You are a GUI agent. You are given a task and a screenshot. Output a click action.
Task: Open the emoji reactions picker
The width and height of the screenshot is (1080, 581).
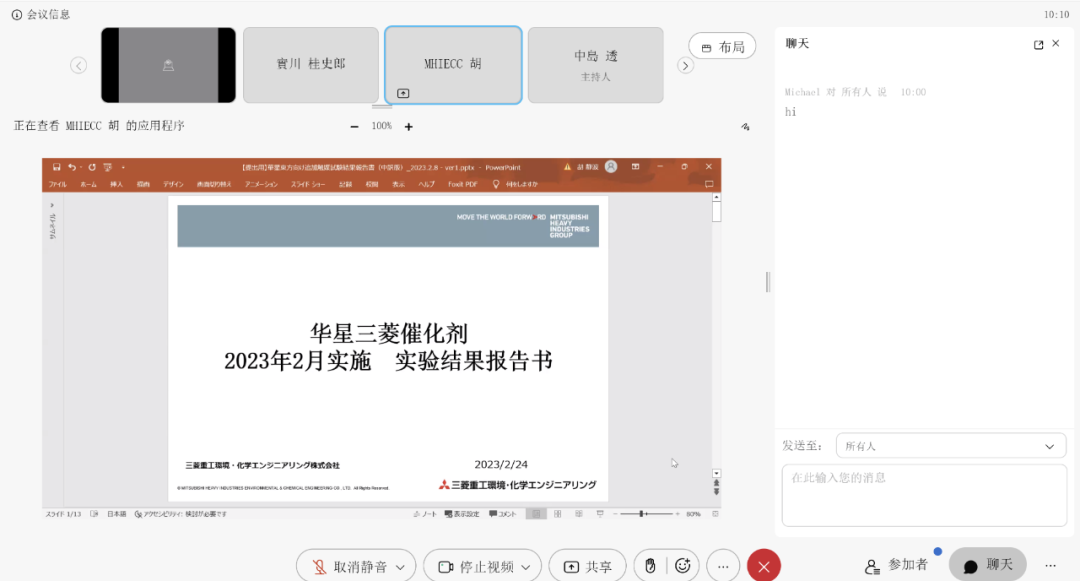coord(683,566)
